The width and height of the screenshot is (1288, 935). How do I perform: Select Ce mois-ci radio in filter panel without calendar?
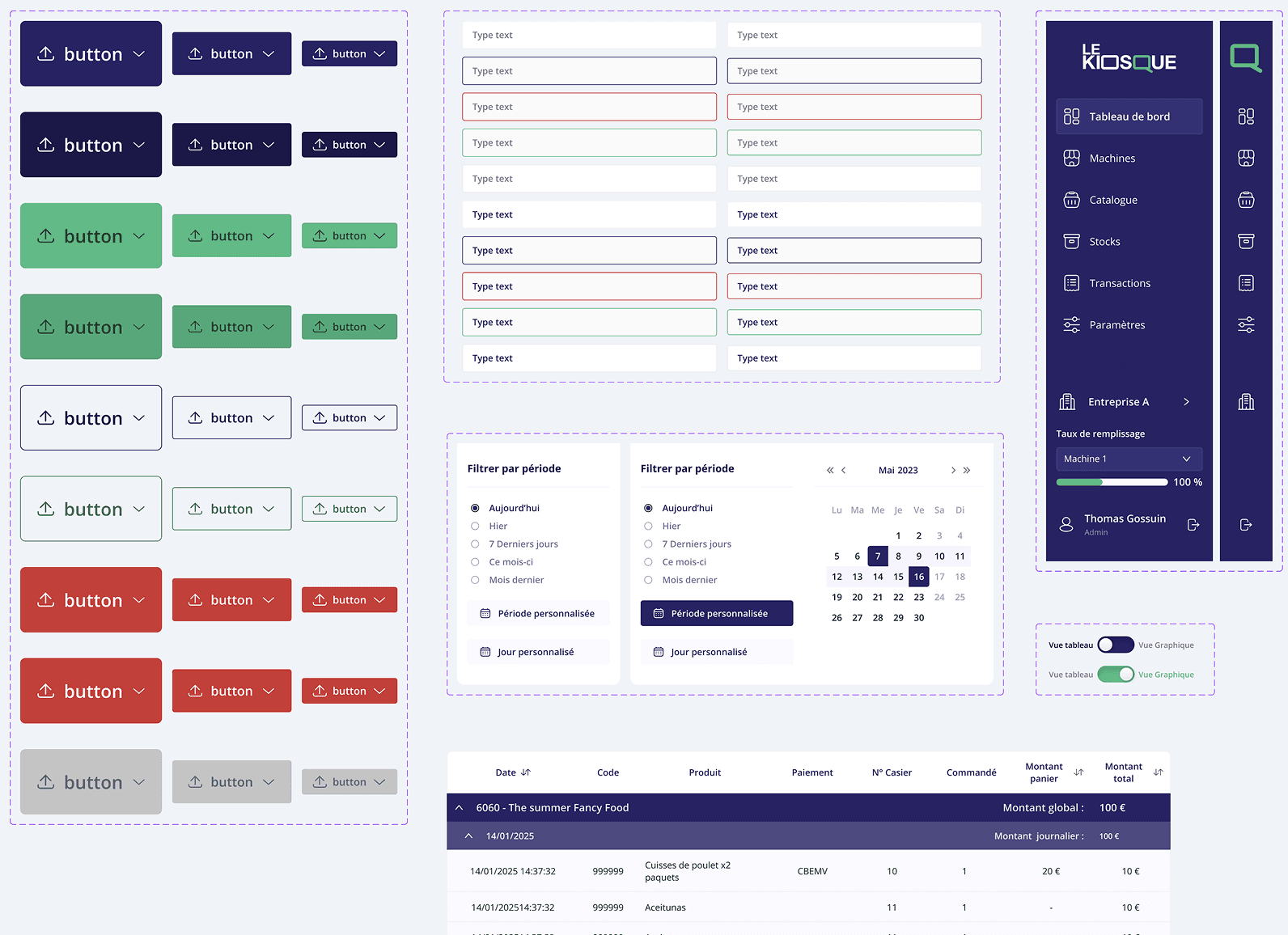tap(475, 562)
